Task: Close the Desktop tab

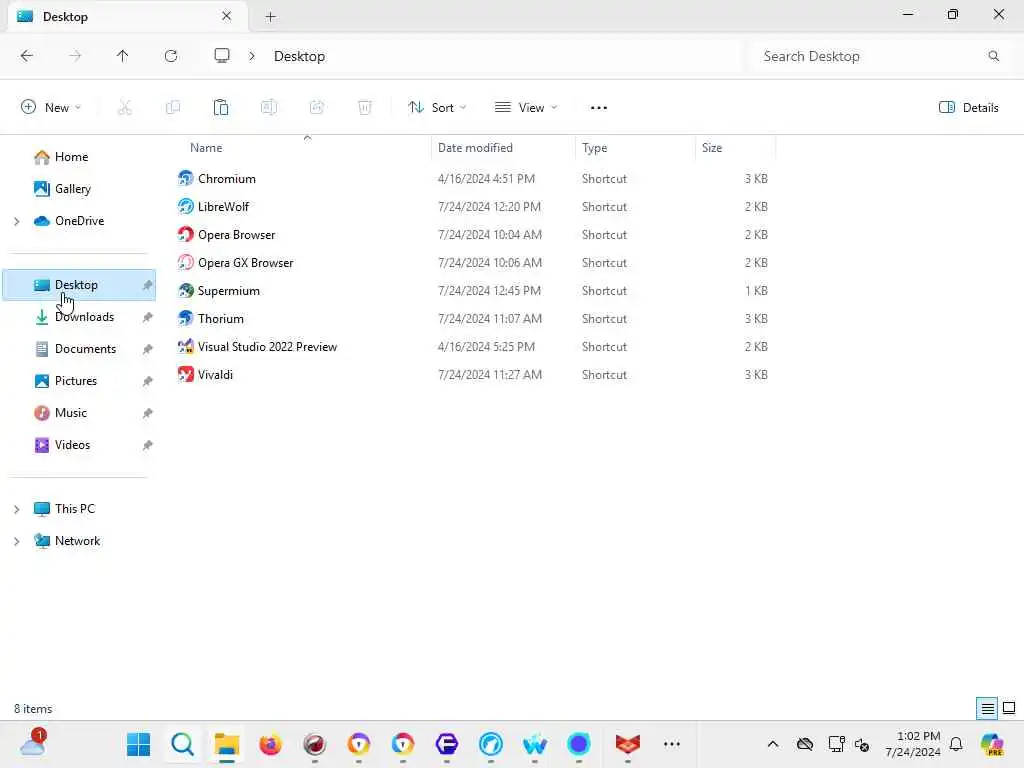Action: [227, 16]
